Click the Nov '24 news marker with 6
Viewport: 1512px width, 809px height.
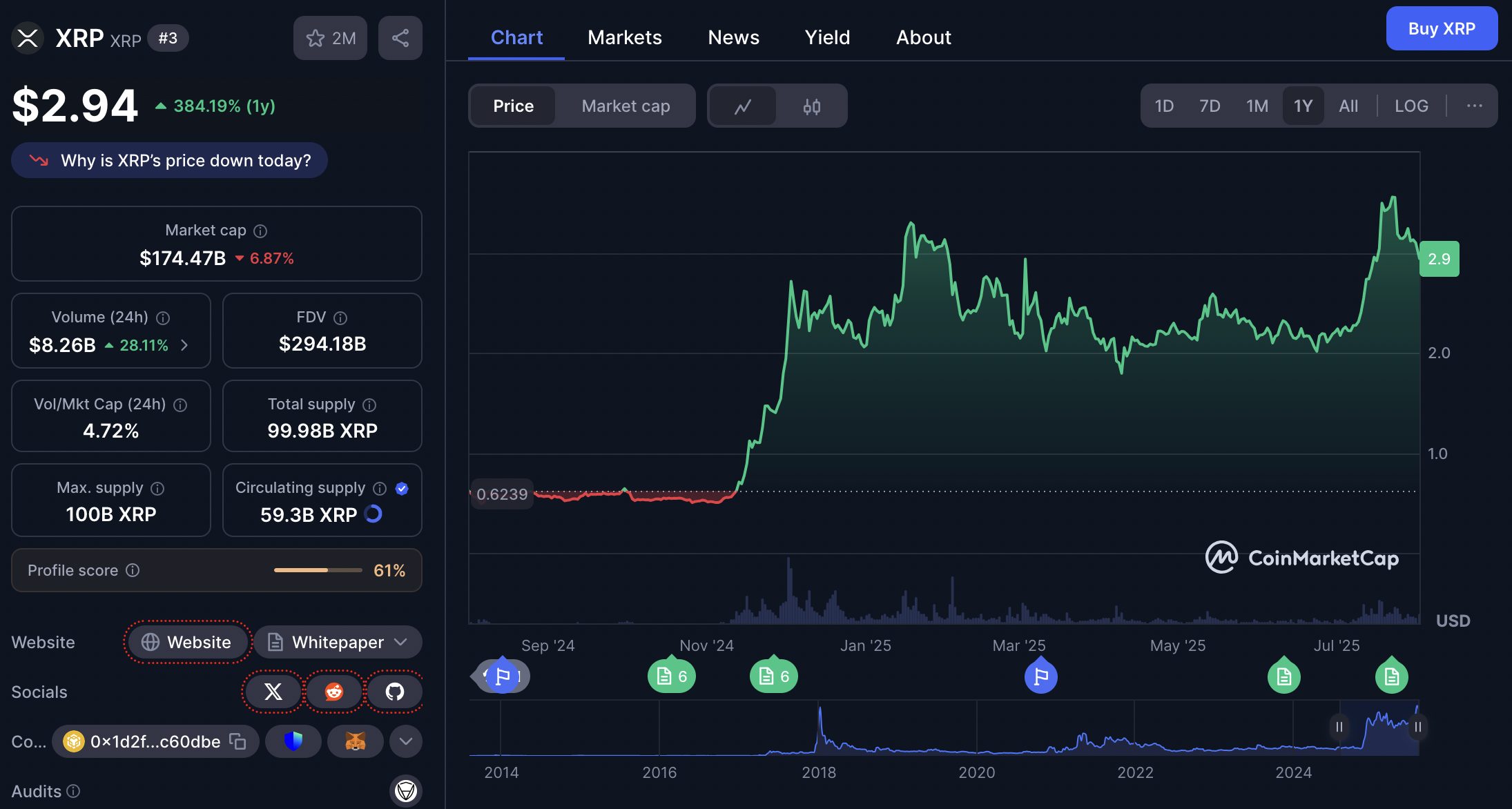click(672, 676)
